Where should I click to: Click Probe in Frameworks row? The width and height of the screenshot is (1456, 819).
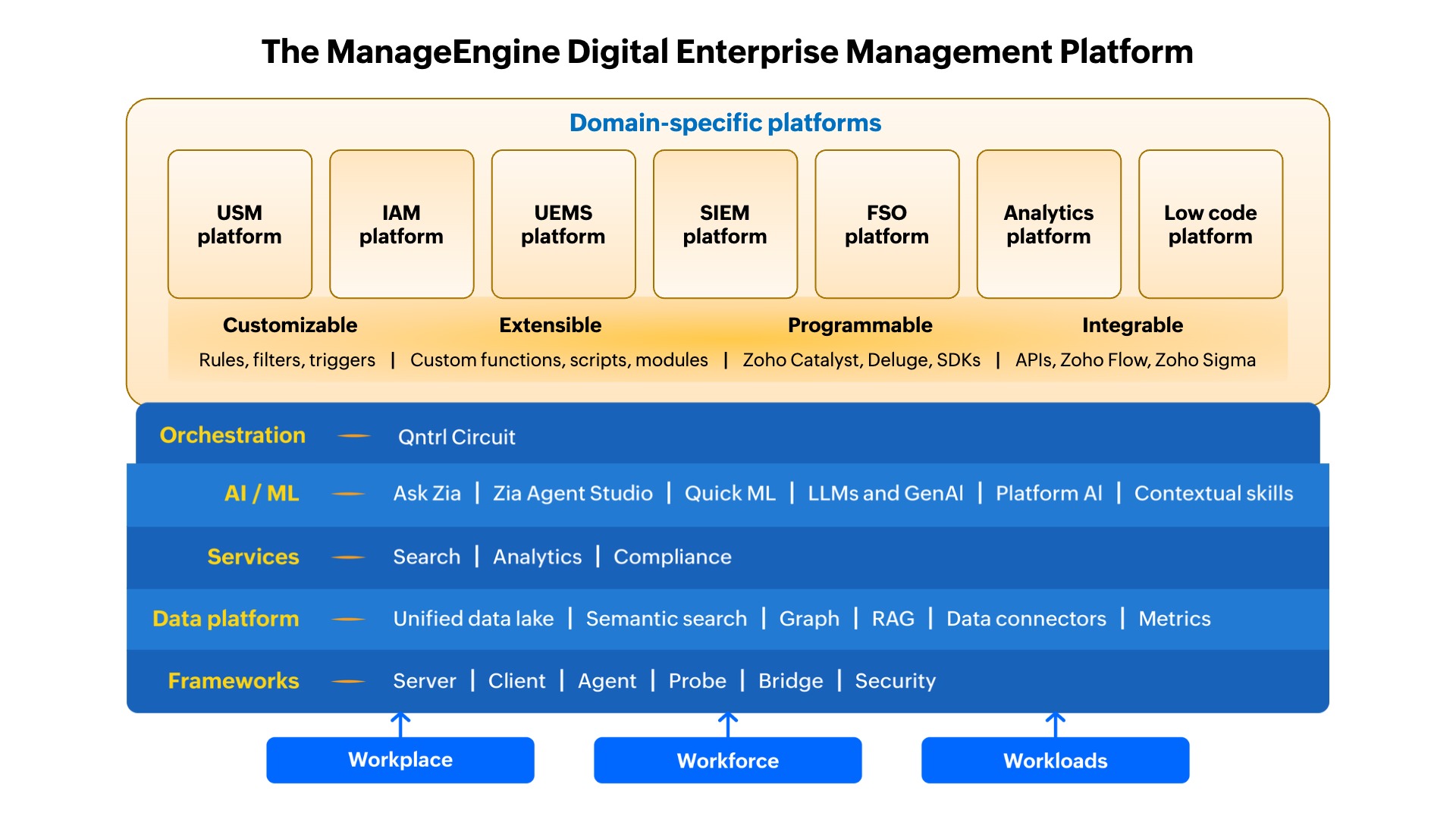(698, 681)
